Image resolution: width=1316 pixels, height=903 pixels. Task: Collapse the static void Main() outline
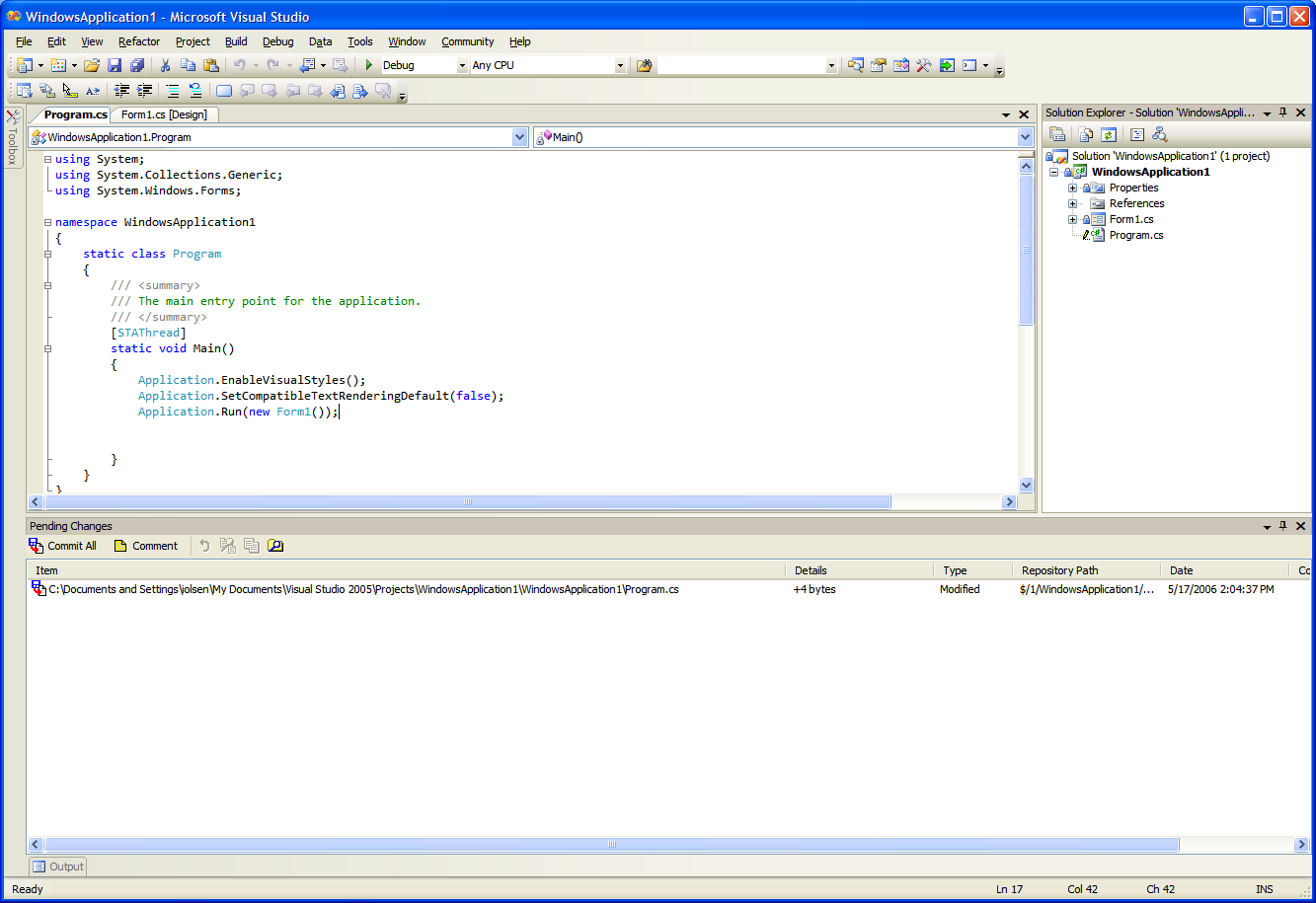tap(47, 348)
